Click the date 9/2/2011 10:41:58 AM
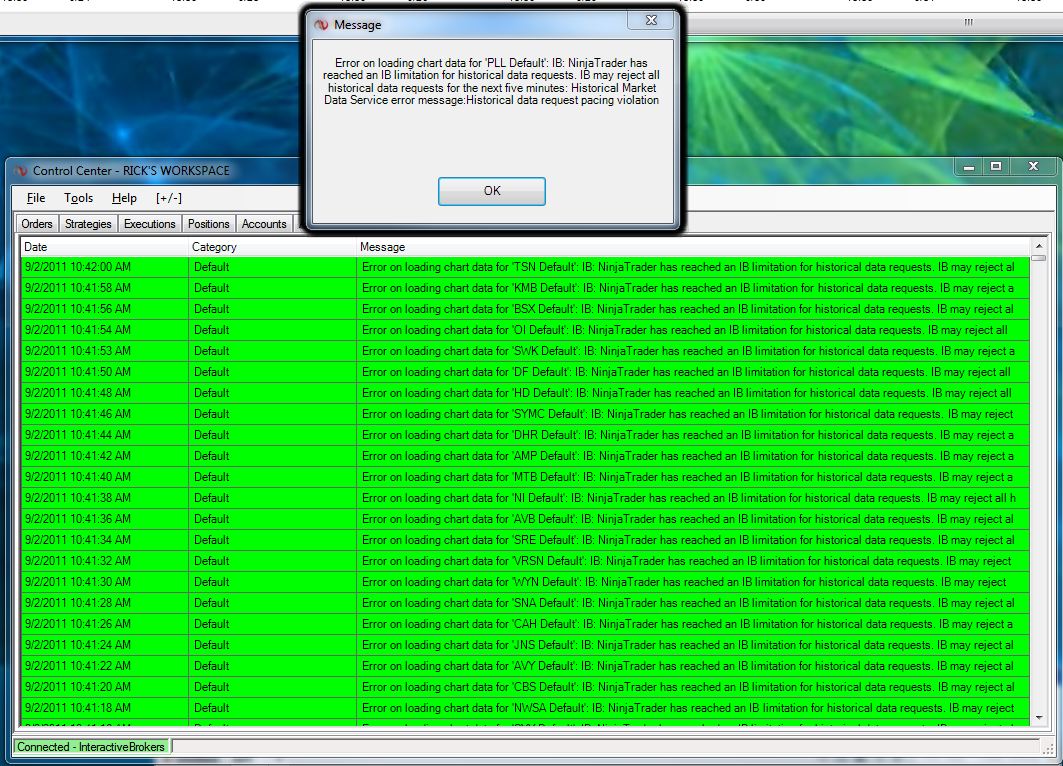1063x766 pixels. (x=78, y=288)
